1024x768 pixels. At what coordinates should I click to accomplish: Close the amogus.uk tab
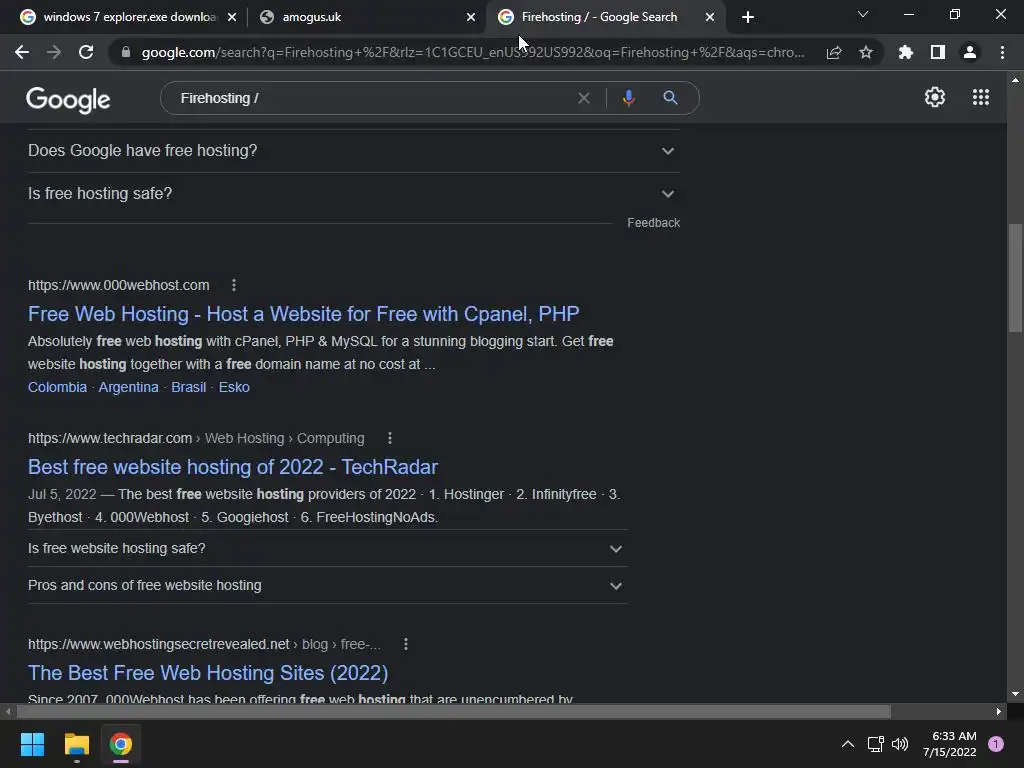471,17
